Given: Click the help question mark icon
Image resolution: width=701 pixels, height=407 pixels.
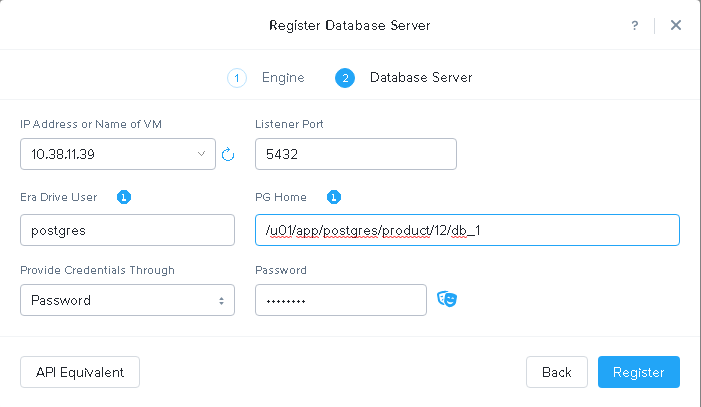Looking at the screenshot, I should point(634,25).
